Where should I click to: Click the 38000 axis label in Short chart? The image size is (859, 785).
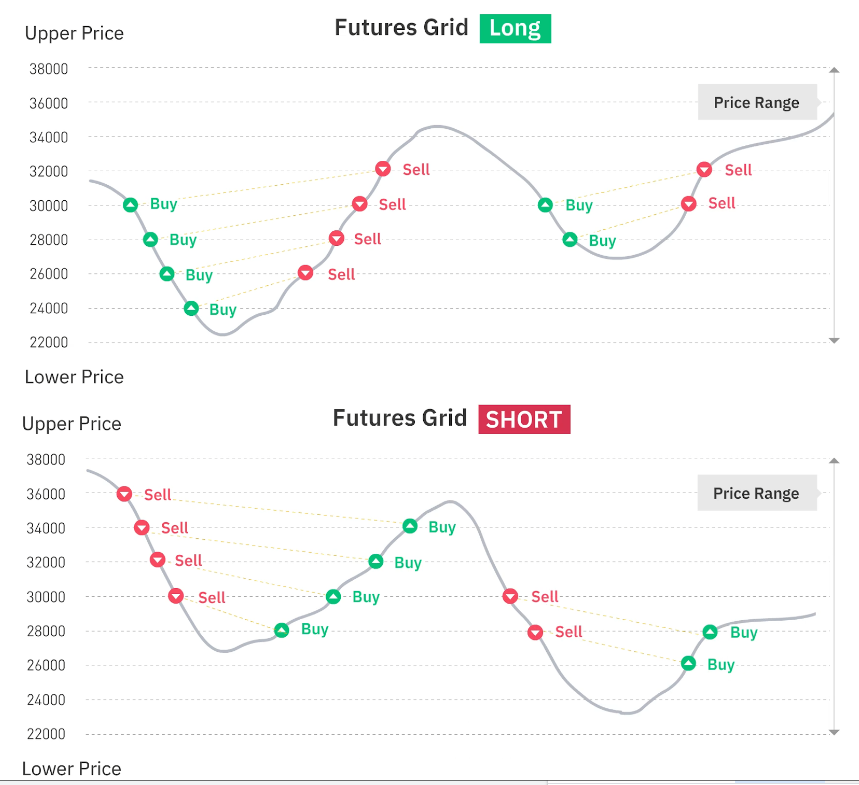[x=46, y=460]
